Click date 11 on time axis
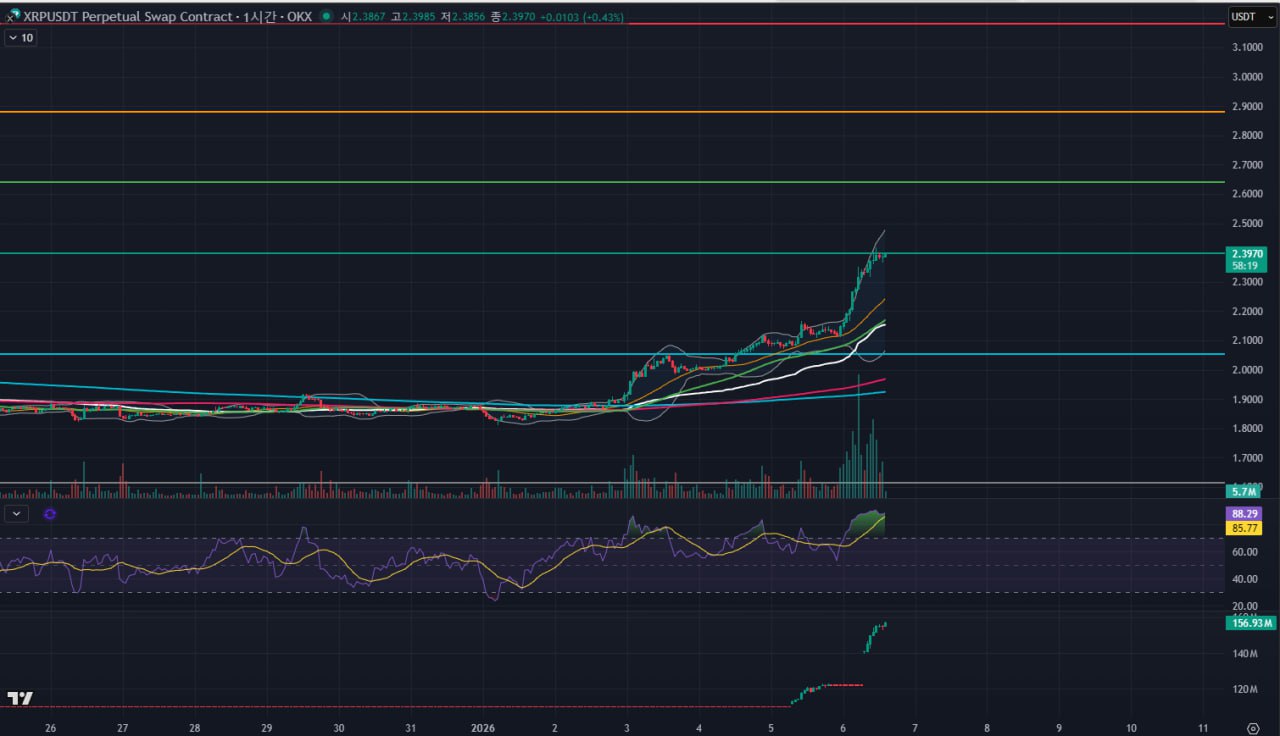 click(x=1203, y=728)
